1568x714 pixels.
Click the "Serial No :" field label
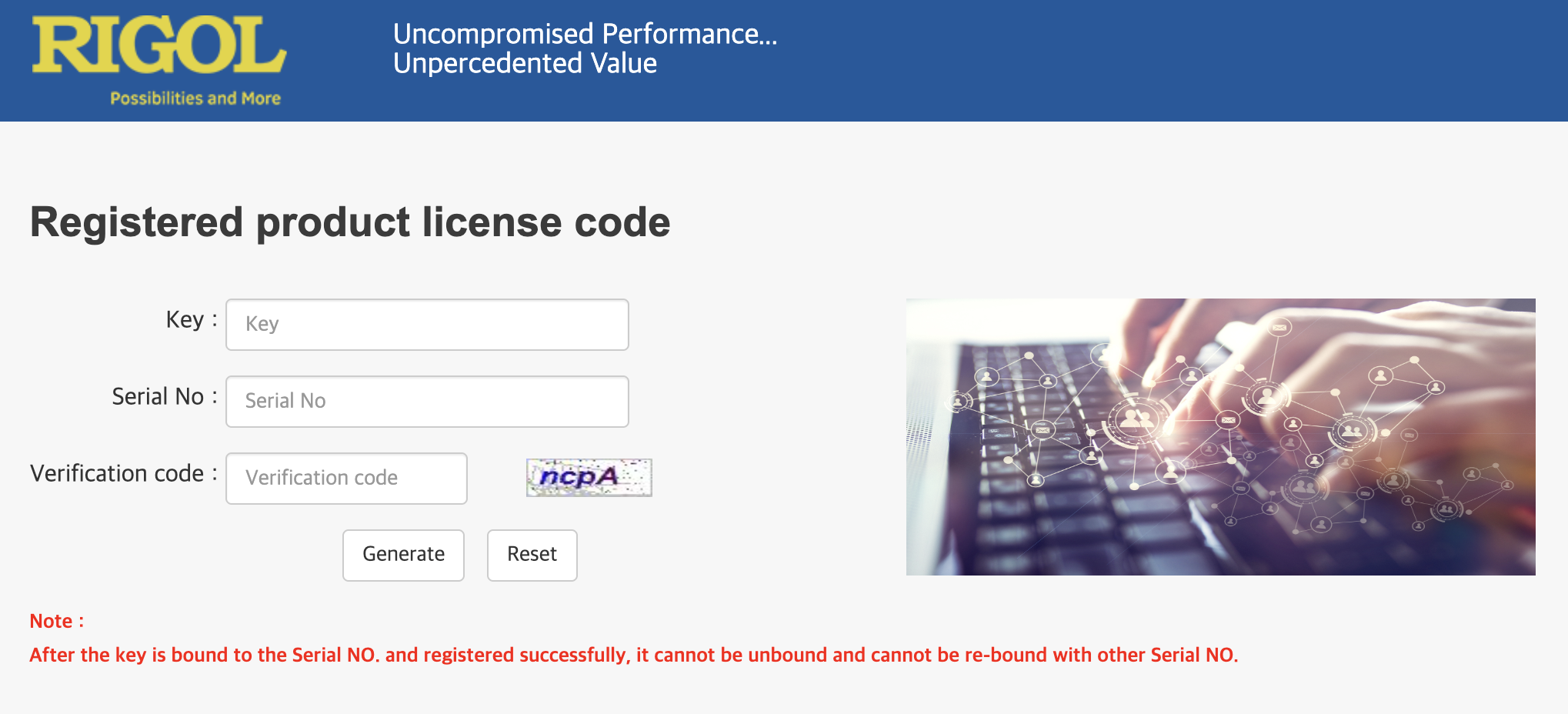[x=164, y=397]
